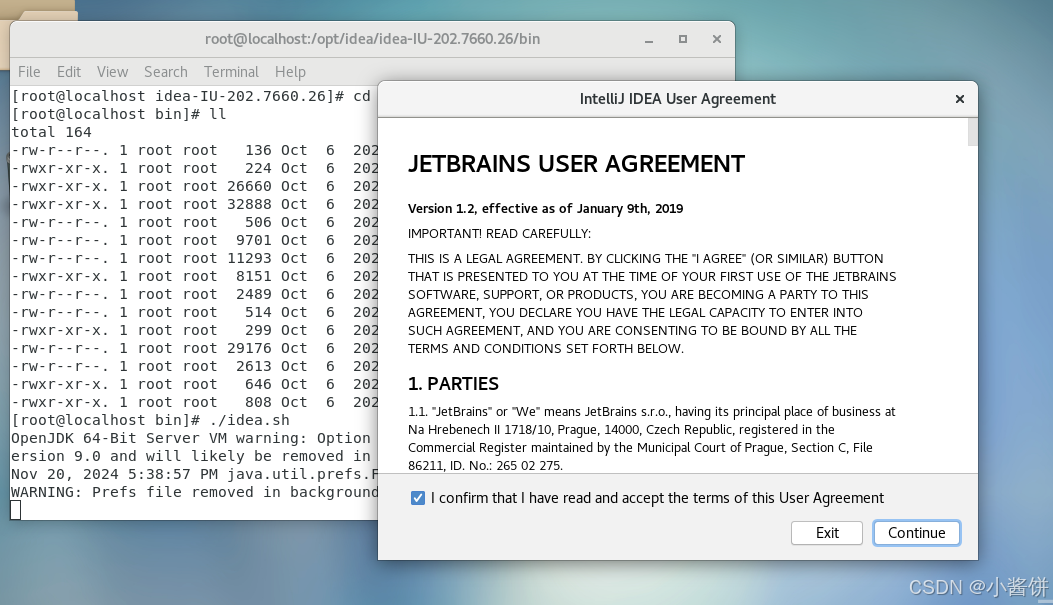
Task: Open the Search menu in terminal
Action: (165, 72)
